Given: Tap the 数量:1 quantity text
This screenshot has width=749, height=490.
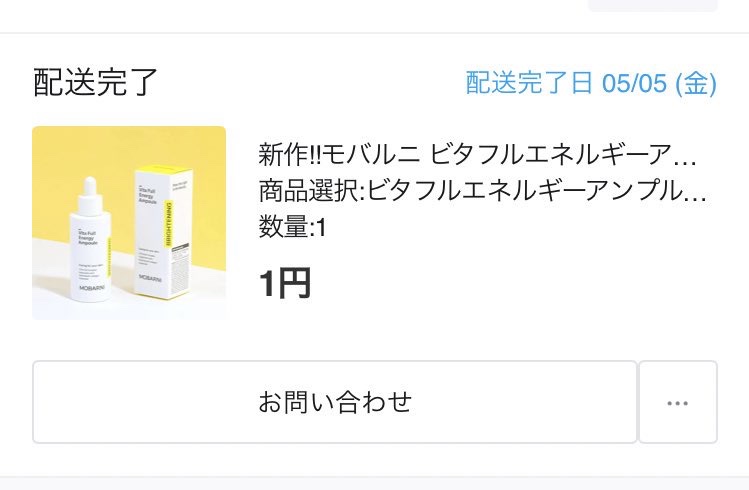Looking at the screenshot, I should [292, 227].
